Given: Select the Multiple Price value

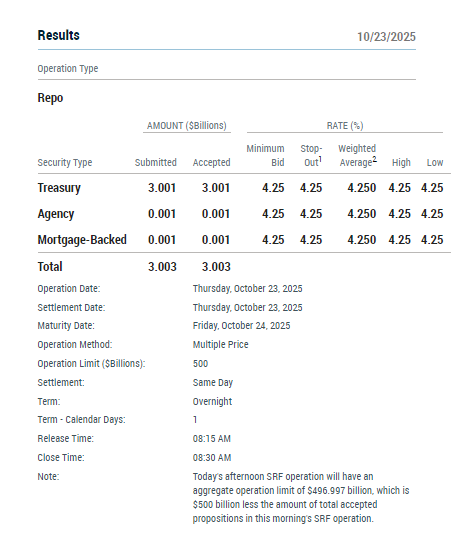Looking at the screenshot, I should [221, 344].
